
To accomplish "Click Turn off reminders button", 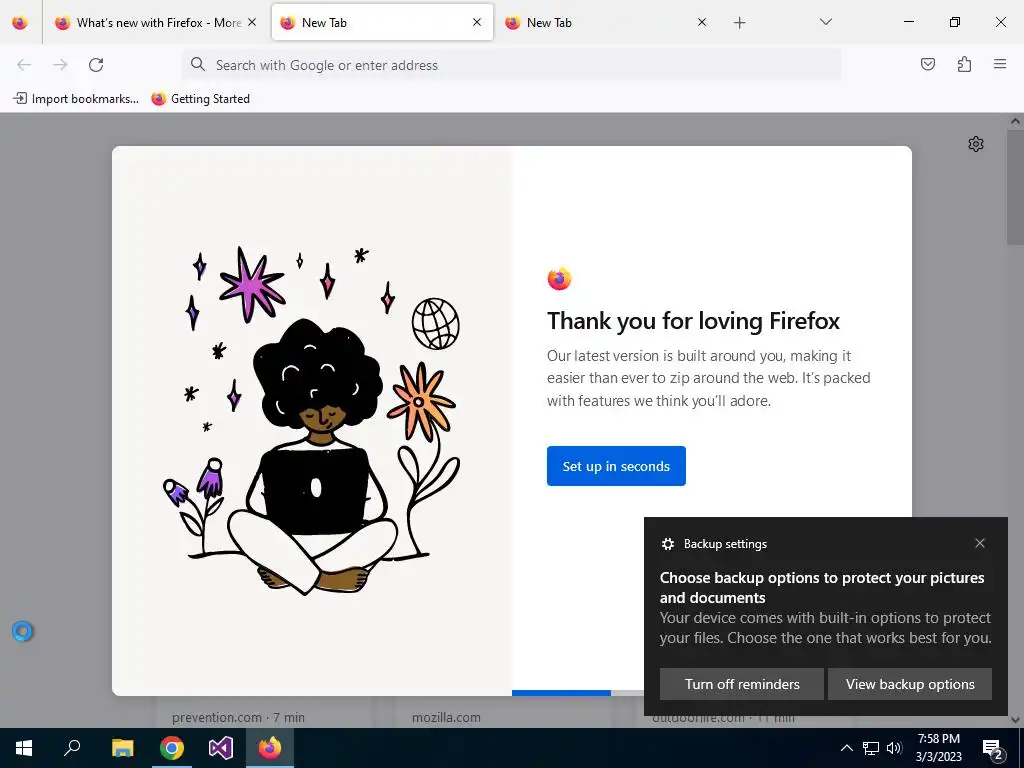I will click(742, 684).
